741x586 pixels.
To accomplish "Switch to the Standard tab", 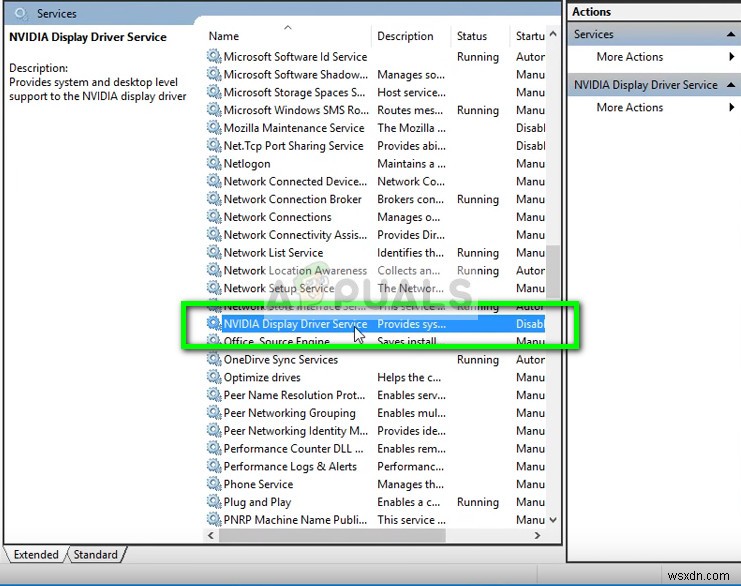I will [95, 554].
